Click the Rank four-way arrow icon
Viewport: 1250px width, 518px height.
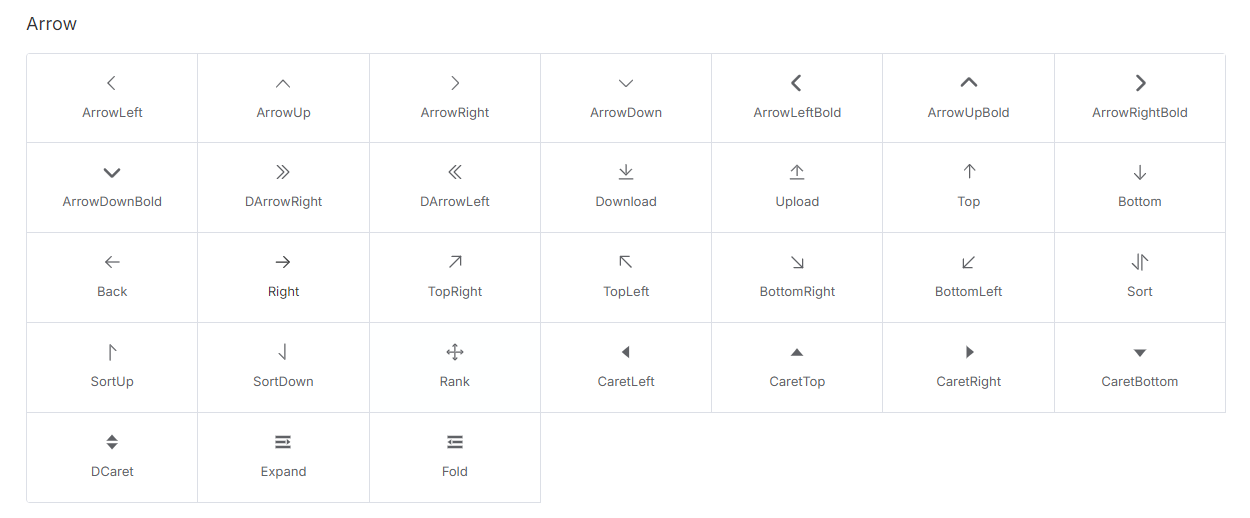[x=455, y=352]
